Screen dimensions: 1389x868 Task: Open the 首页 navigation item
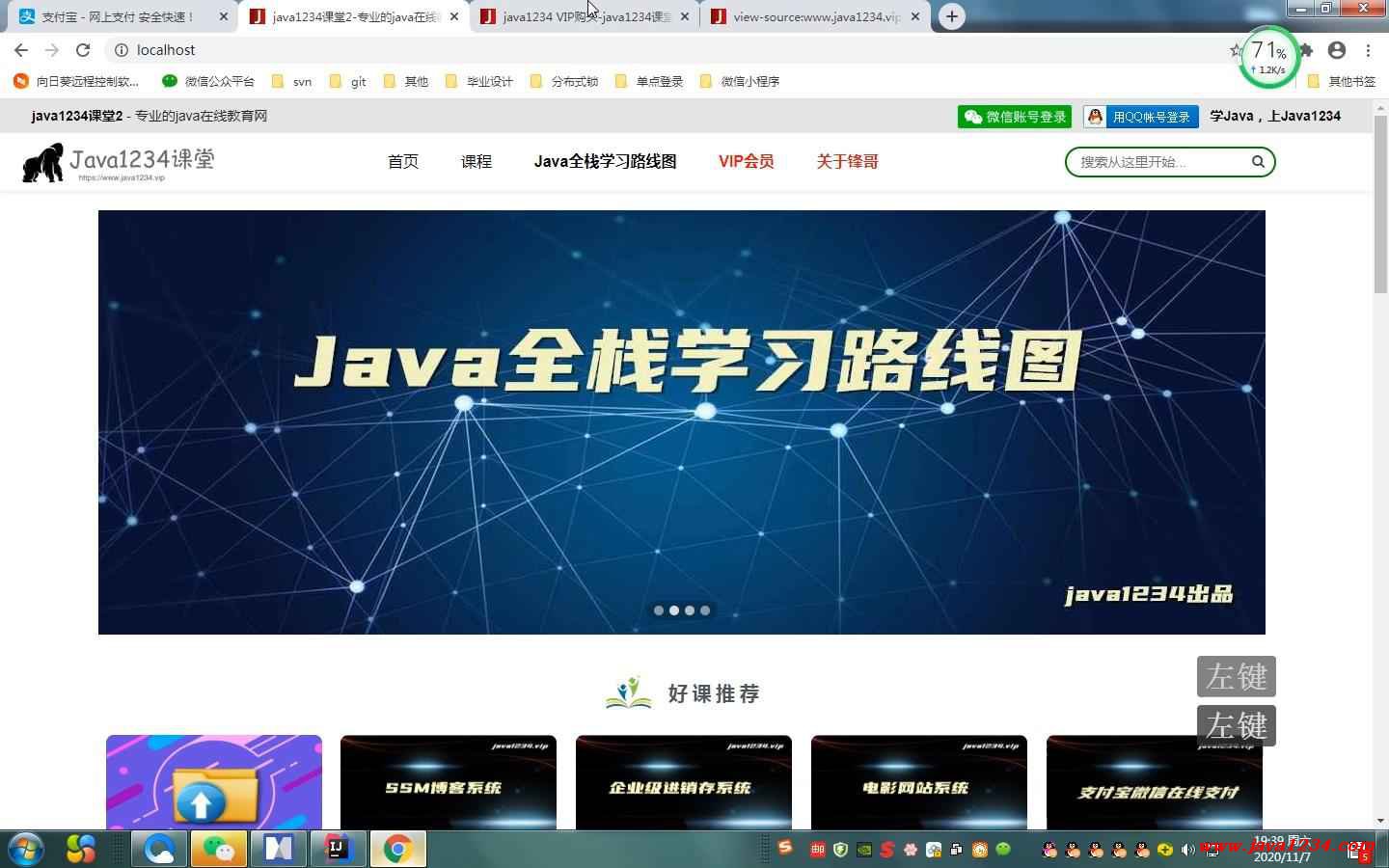[x=403, y=162]
